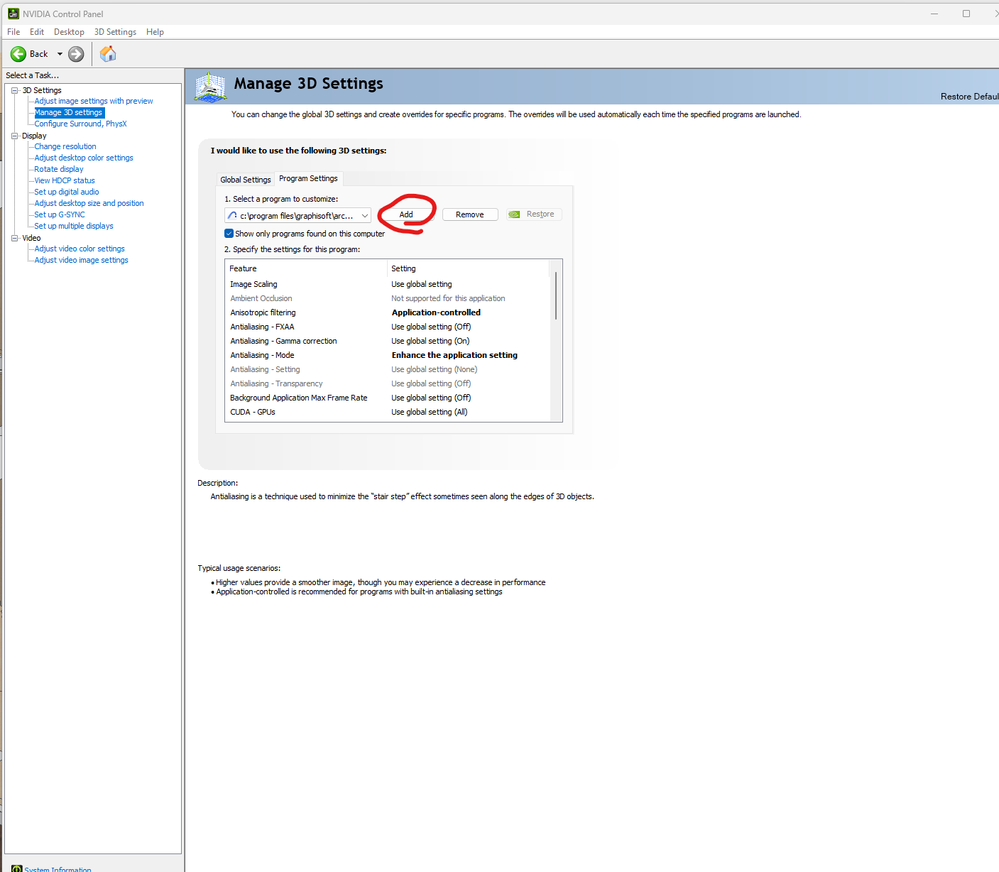Select Antialiasing - Gamma correction row
999x872 pixels.
(387, 341)
